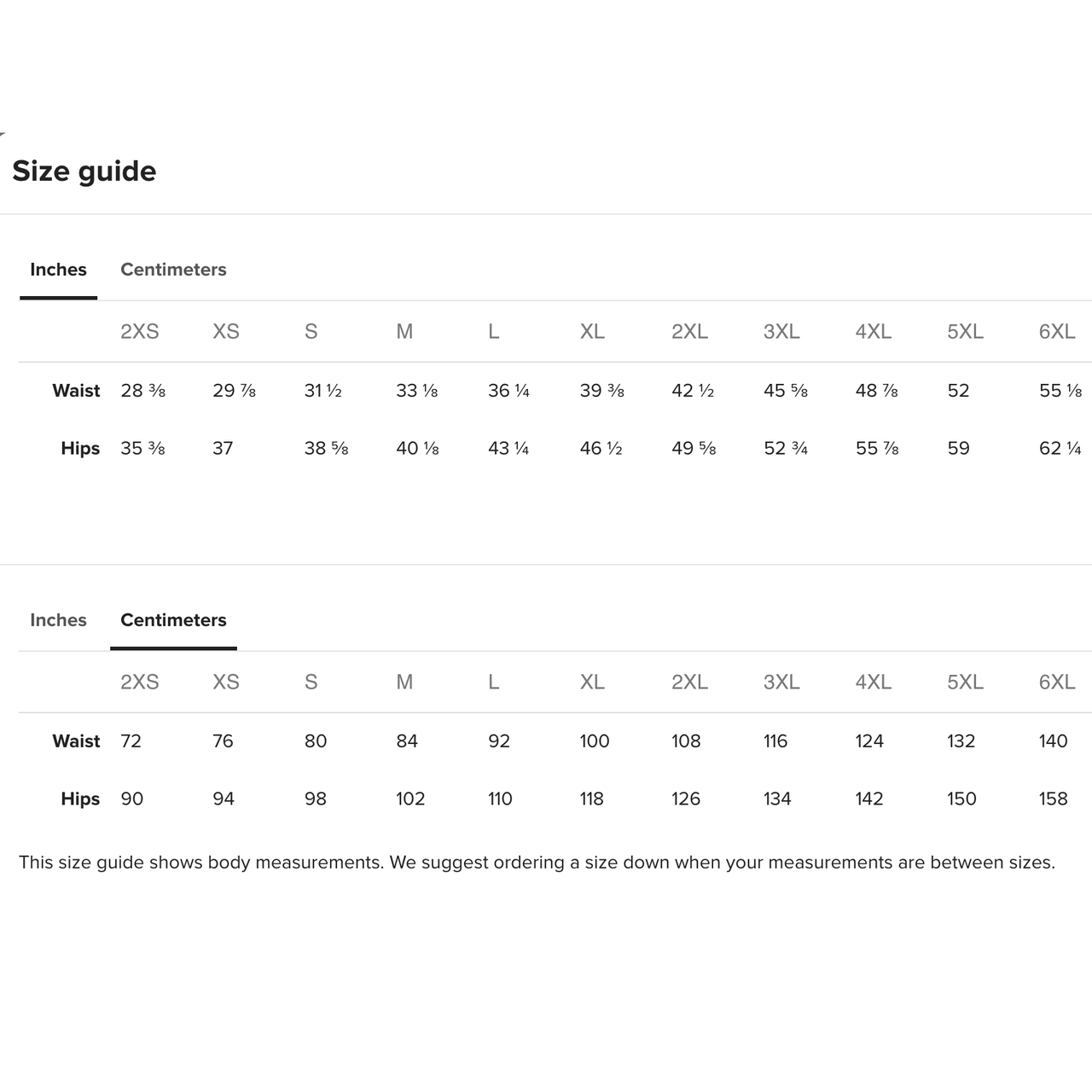Viewport: 1092px width, 1092px height.
Task: Click the 37 hips value for XS
Action: pos(223,449)
